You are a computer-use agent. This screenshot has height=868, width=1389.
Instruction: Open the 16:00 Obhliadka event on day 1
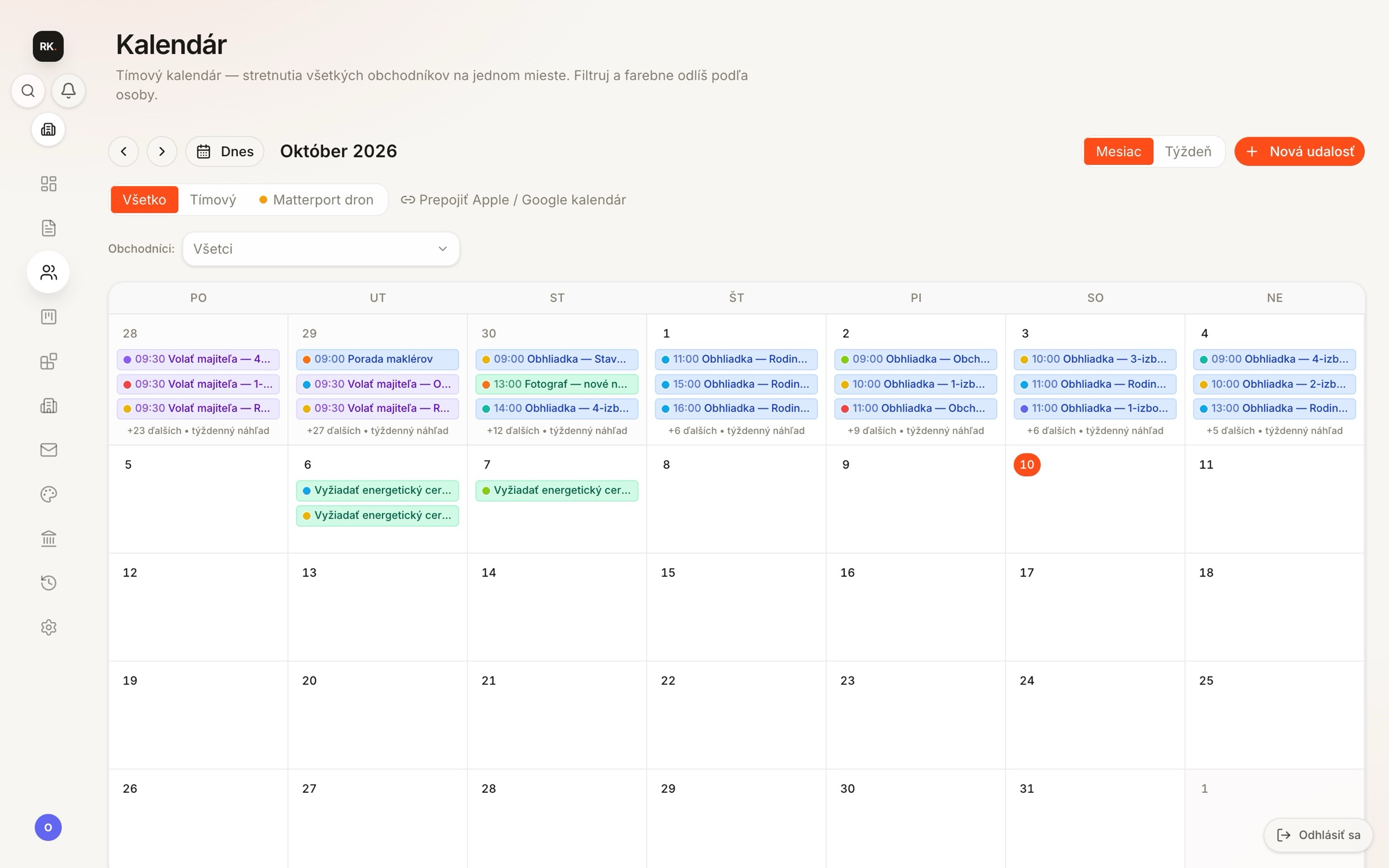click(x=736, y=409)
